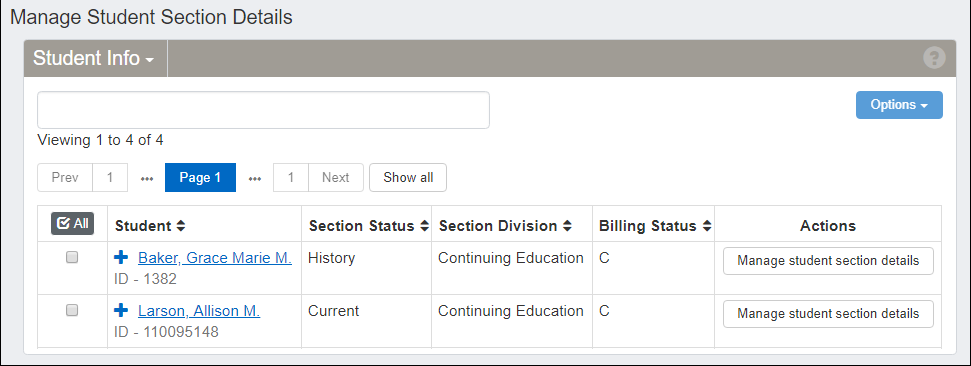Screen dimensions: 971x366
Task: Sort by Billing Status column arrows
Action: point(707,227)
